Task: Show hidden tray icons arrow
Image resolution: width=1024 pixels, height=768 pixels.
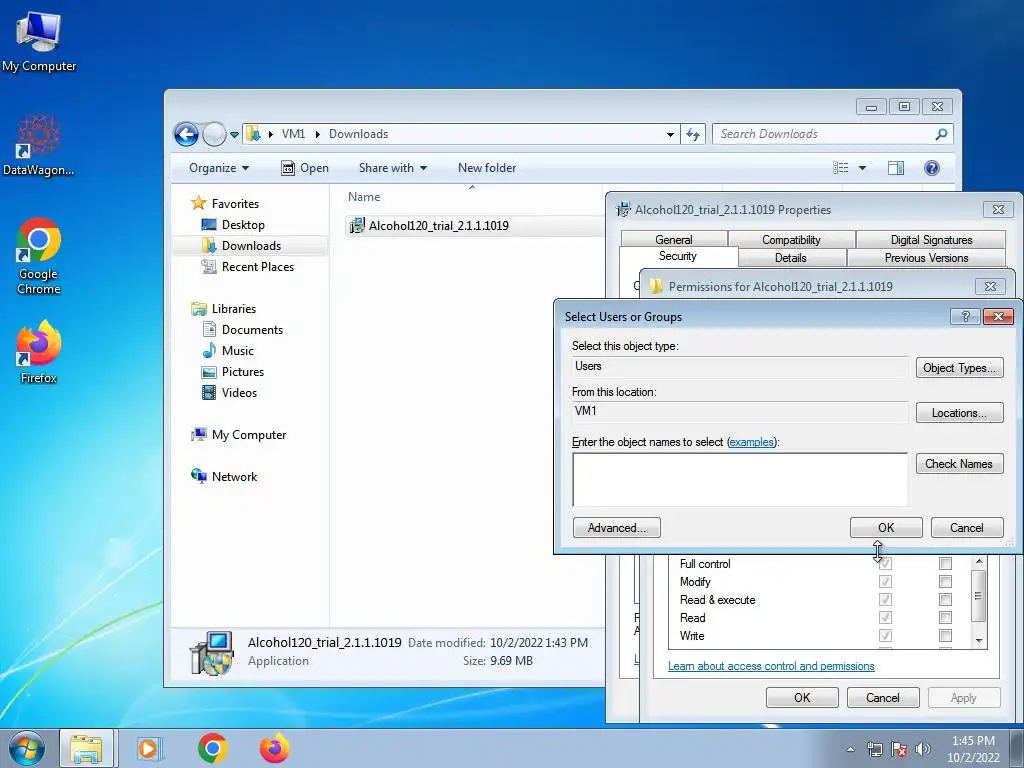Action: pos(850,749)
